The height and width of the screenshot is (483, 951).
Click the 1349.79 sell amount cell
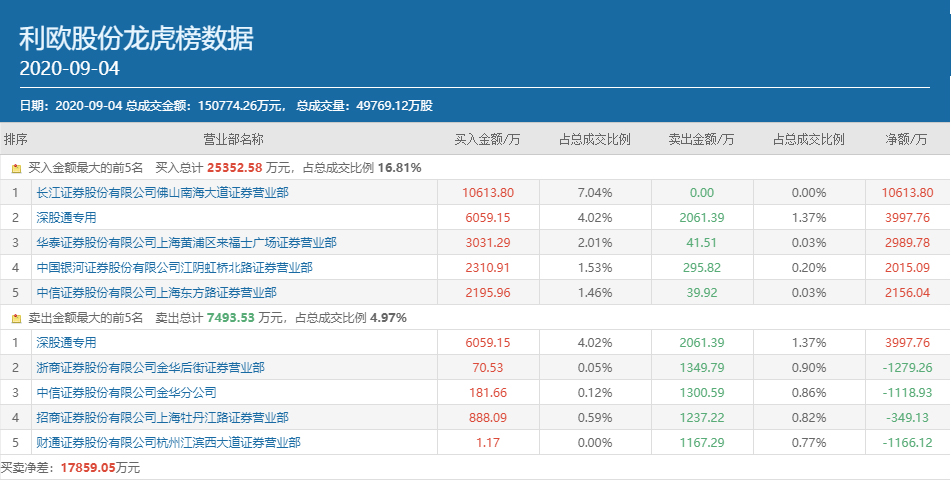702,368
